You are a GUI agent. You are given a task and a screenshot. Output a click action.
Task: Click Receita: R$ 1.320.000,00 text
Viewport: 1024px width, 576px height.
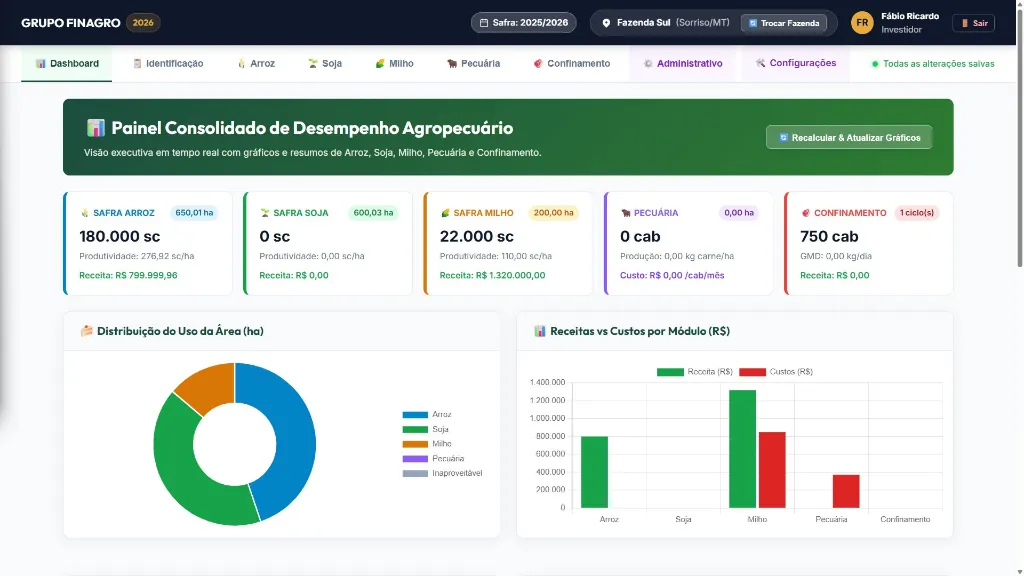coord(492,276)
